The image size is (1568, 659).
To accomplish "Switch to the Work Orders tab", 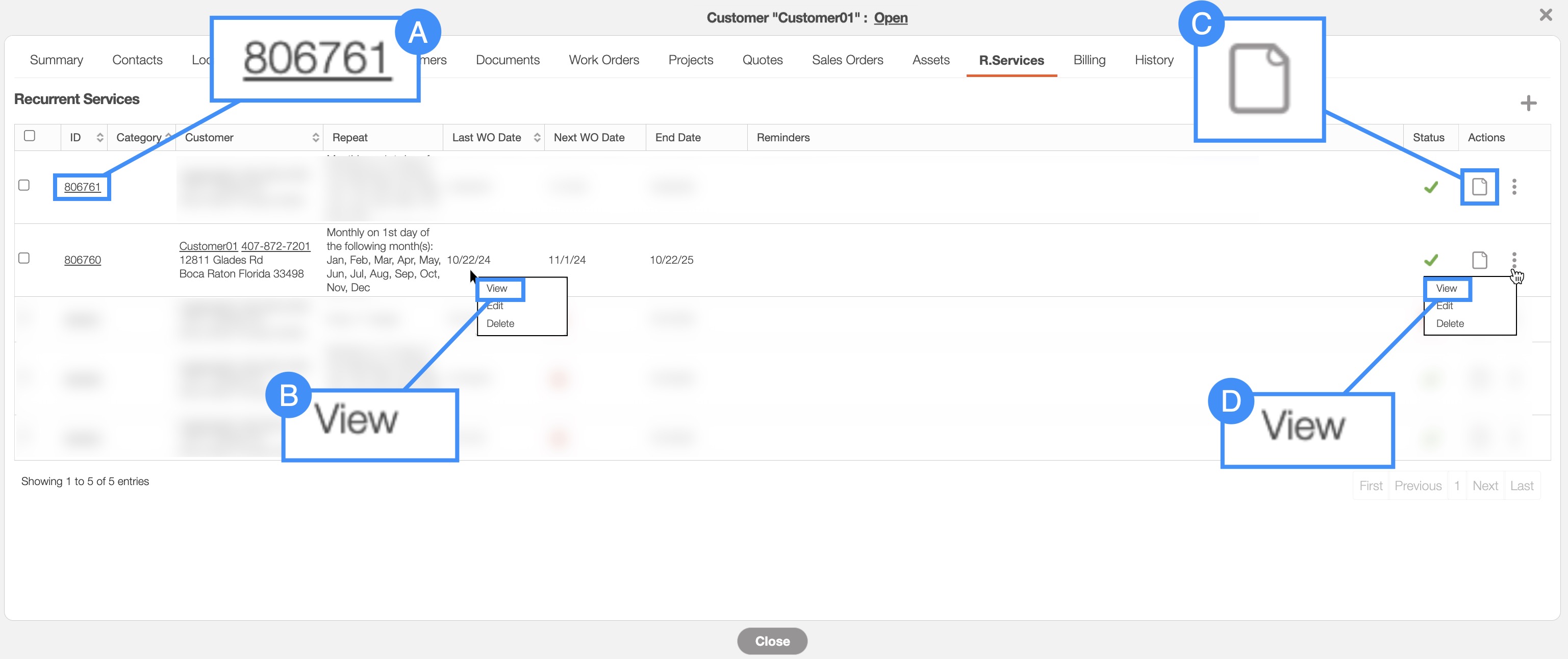I will coord(603,60).
